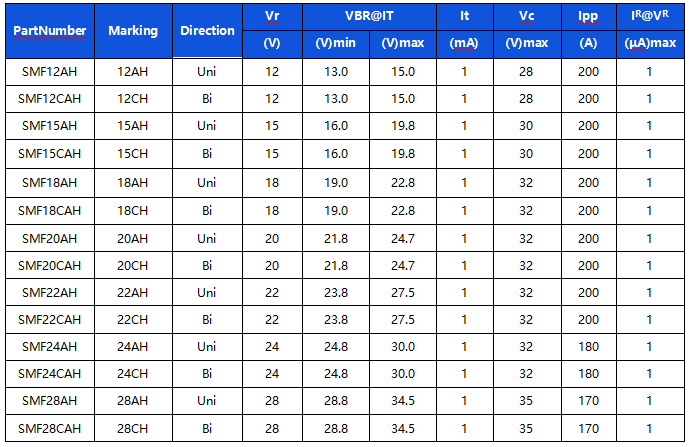
Task: Click the 180 Ipp value for SMF24CAH
Action: [x=588, y=374]
